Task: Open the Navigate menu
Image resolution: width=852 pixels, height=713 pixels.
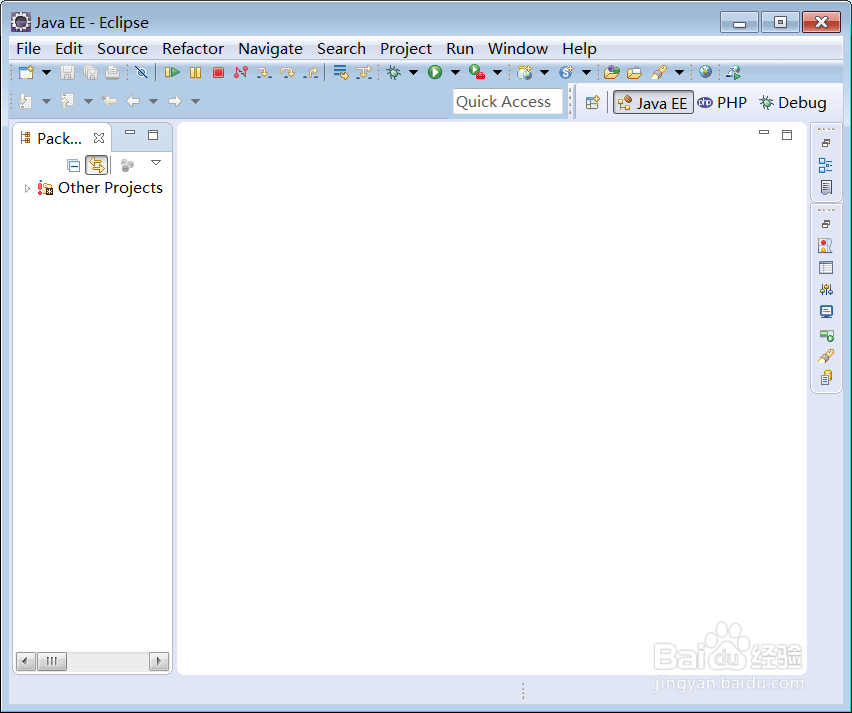Action: tap(270, 48)
